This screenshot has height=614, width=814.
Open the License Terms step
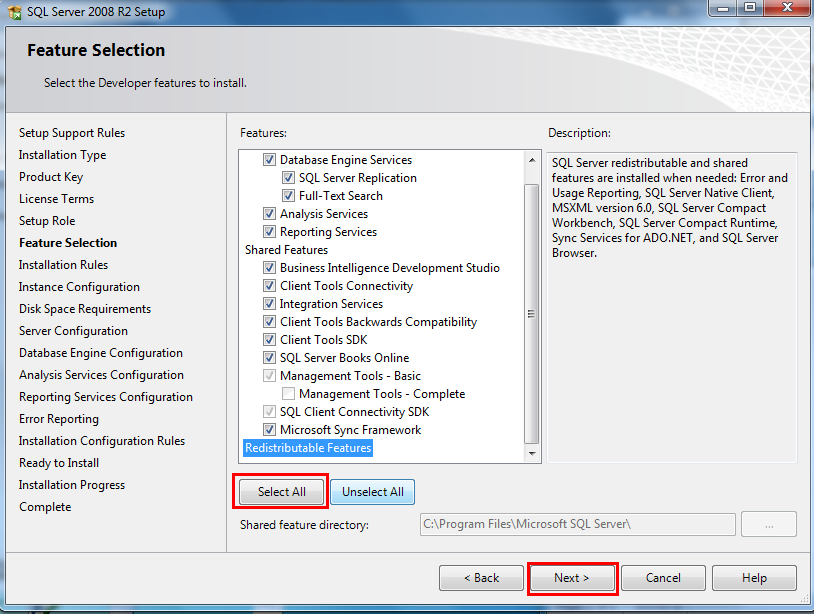pos(57,199)
